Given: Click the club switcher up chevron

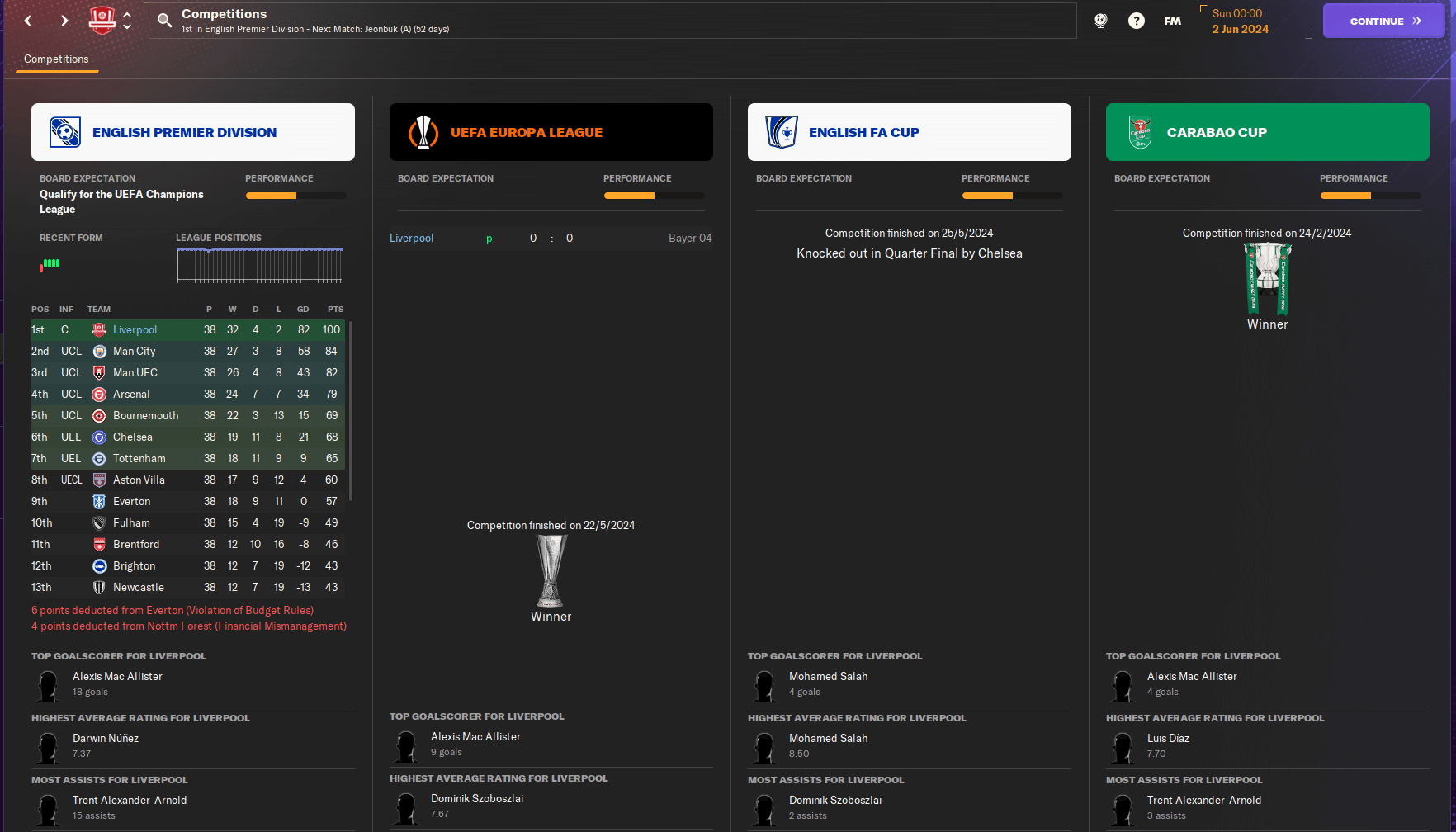Looking at the screenshot, I should coord(127,14).
